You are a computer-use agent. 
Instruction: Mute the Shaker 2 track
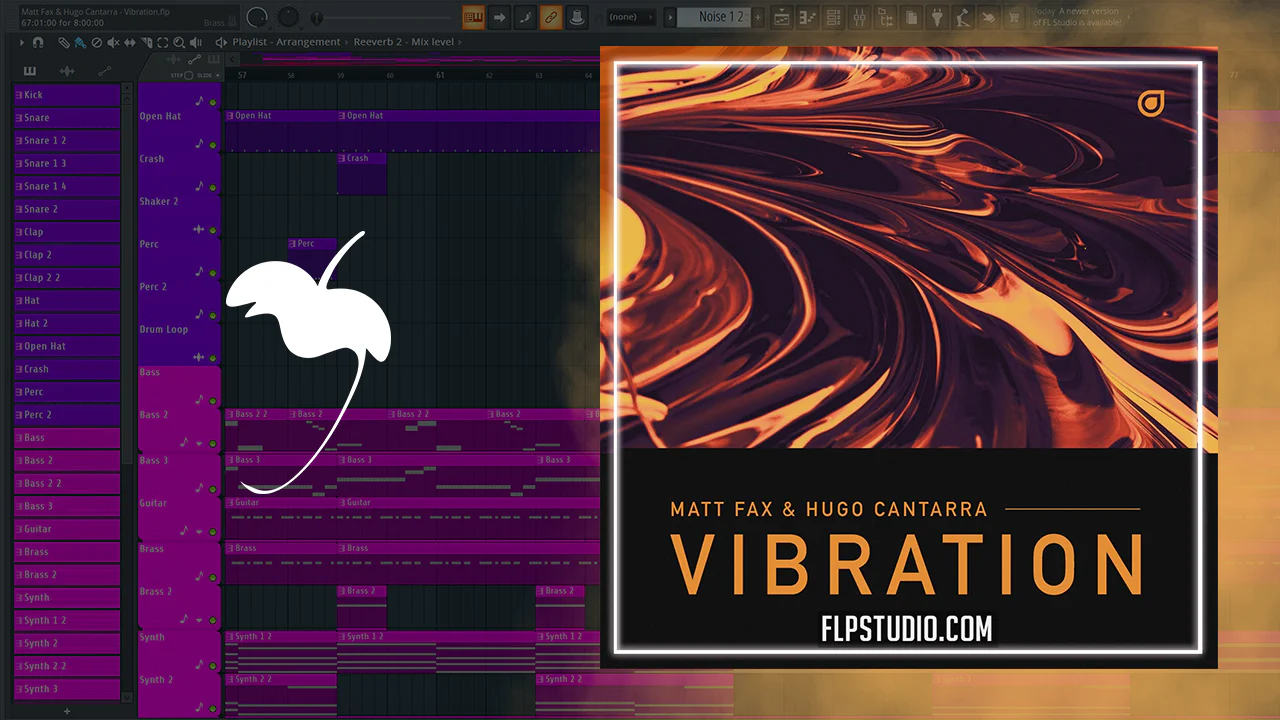[x=212, y=230]
